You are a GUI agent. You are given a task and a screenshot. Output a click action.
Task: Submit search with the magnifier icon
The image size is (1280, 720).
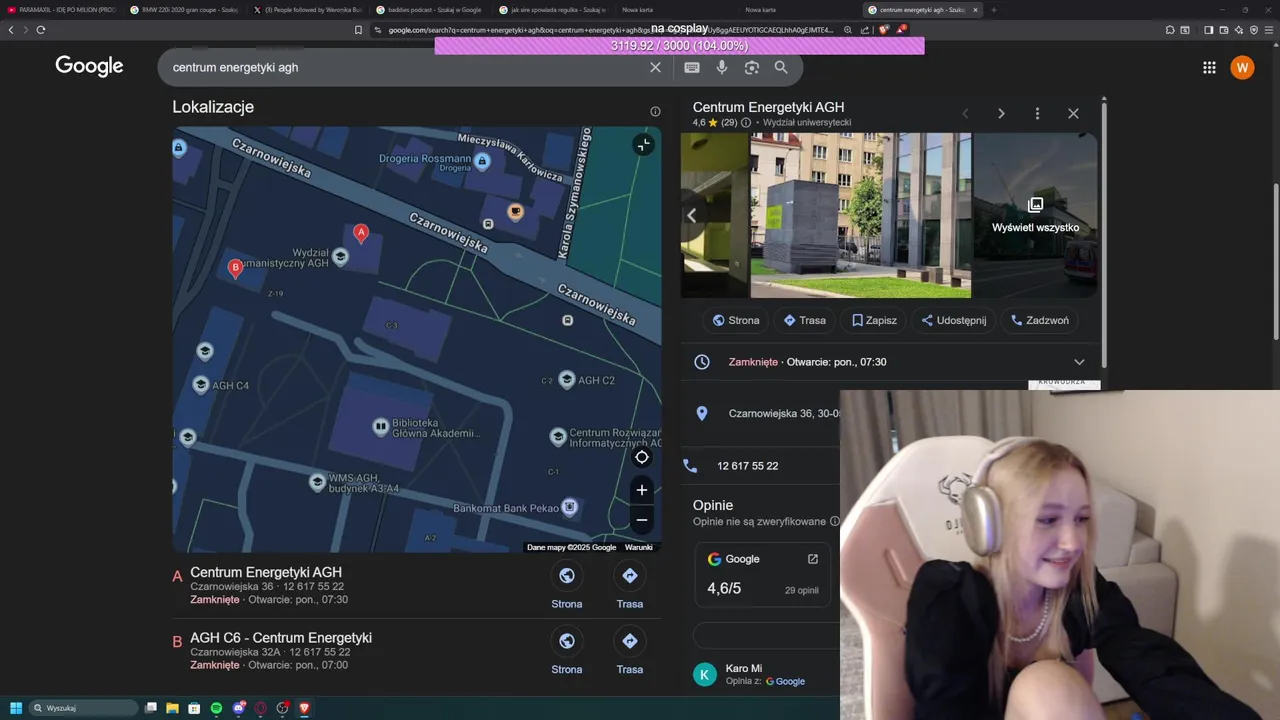coord(781,67)
